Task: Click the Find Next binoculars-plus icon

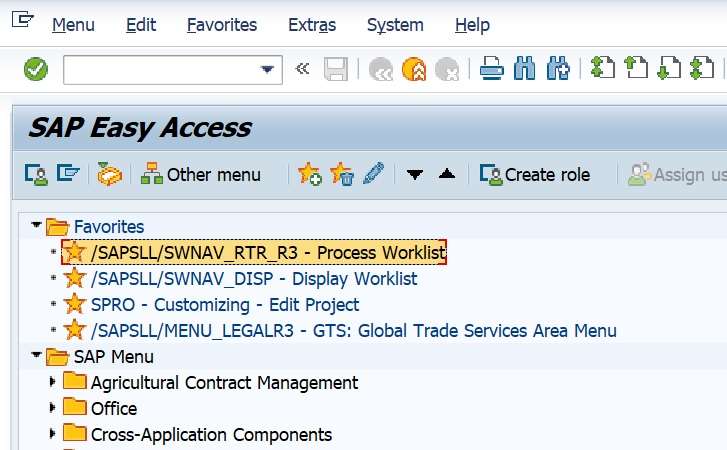Action: (x=558, y=69)
